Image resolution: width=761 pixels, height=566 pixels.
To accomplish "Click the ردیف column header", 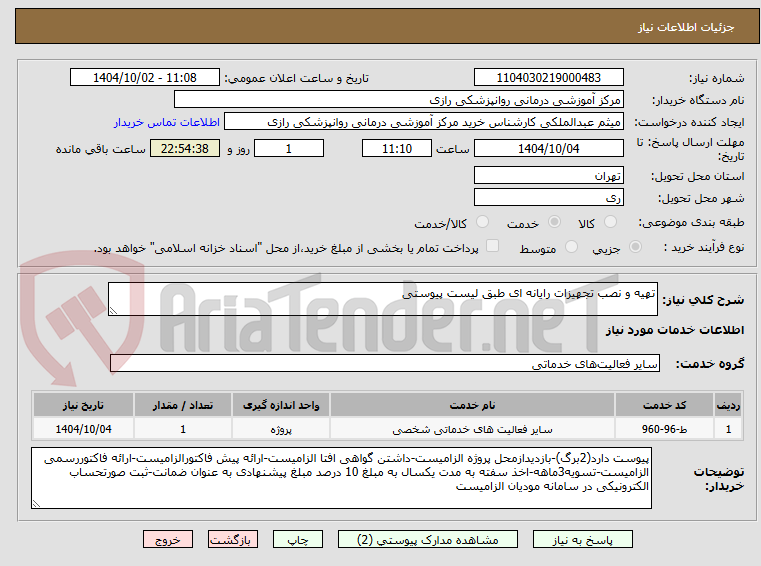I will [728, 405].
